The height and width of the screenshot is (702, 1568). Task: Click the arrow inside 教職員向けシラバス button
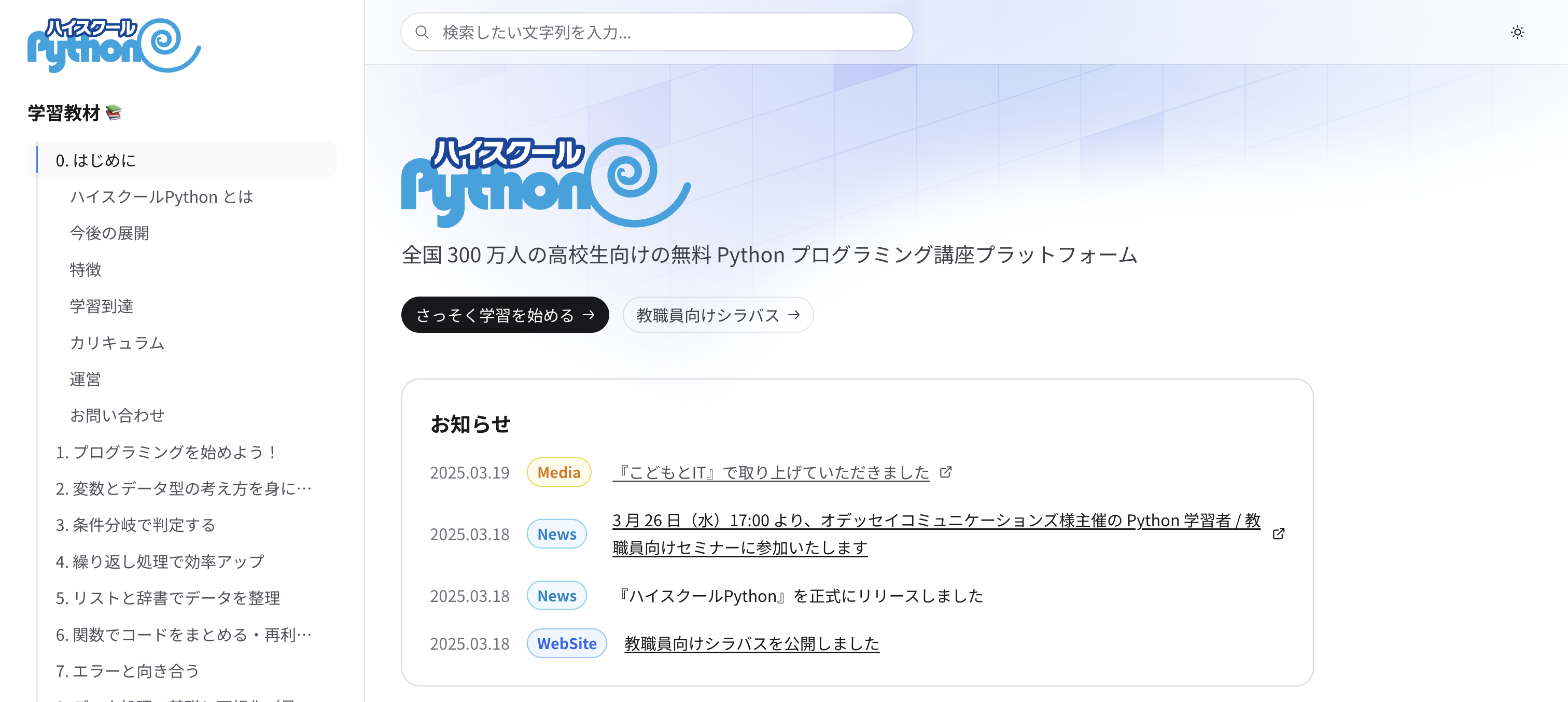pyautogui.click(x=794, y=315)
